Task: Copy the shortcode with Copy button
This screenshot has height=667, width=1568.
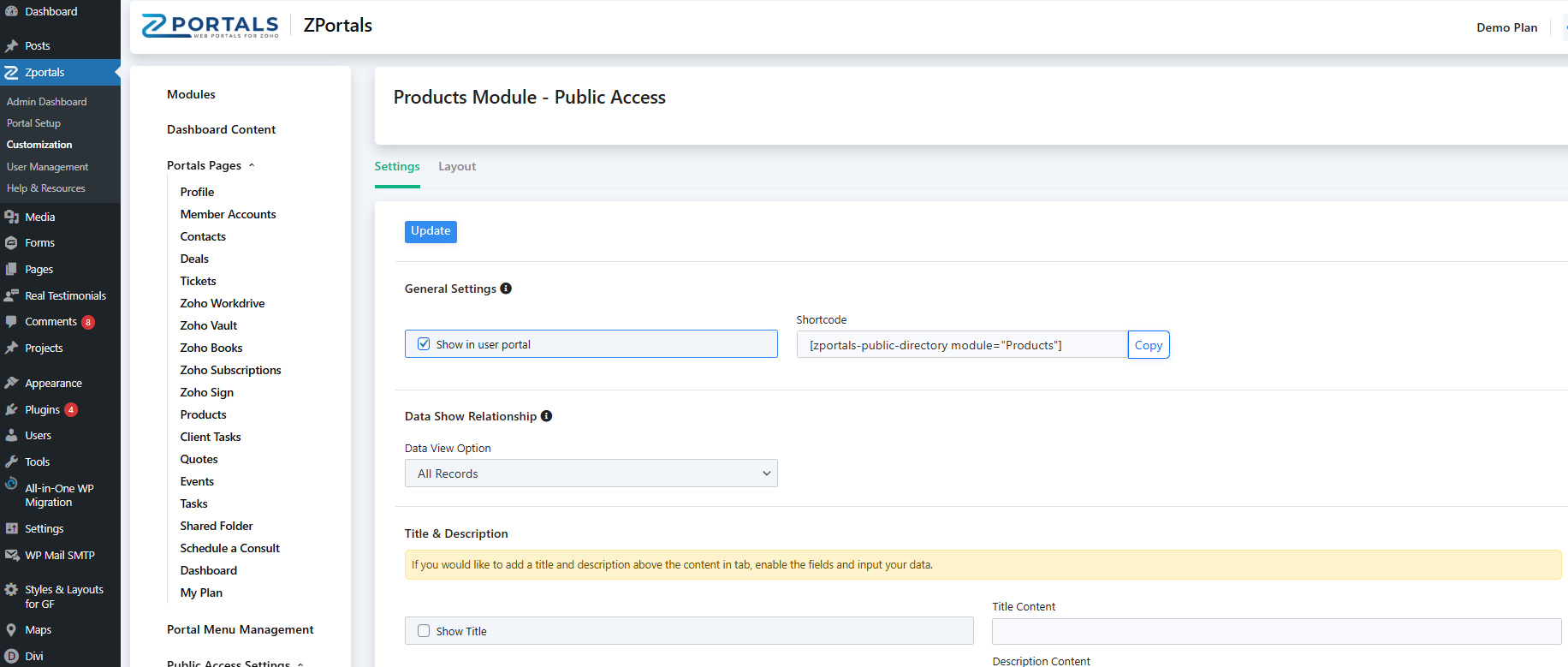Action: [1148, 345]
